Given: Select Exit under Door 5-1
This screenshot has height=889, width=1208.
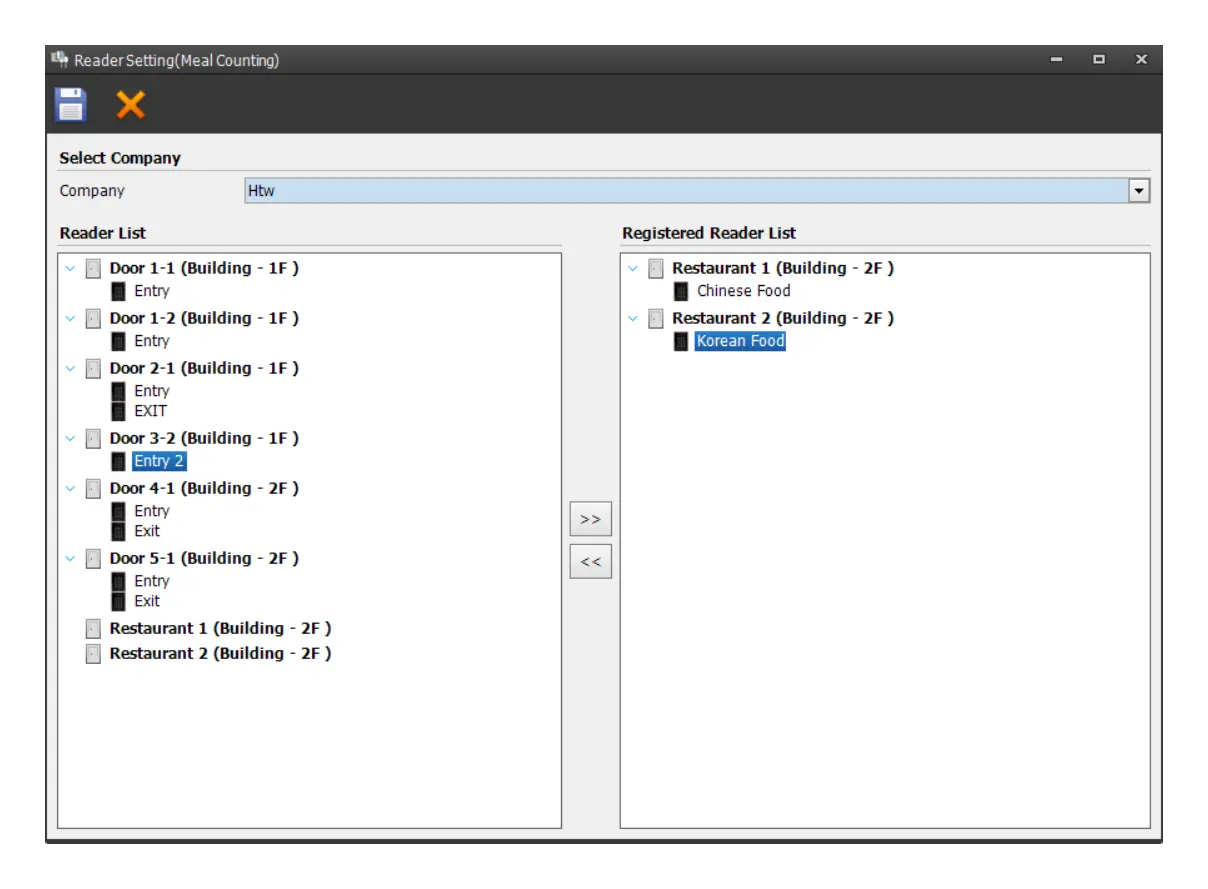Looking at the screenshot, I should [x=147, y=601].
